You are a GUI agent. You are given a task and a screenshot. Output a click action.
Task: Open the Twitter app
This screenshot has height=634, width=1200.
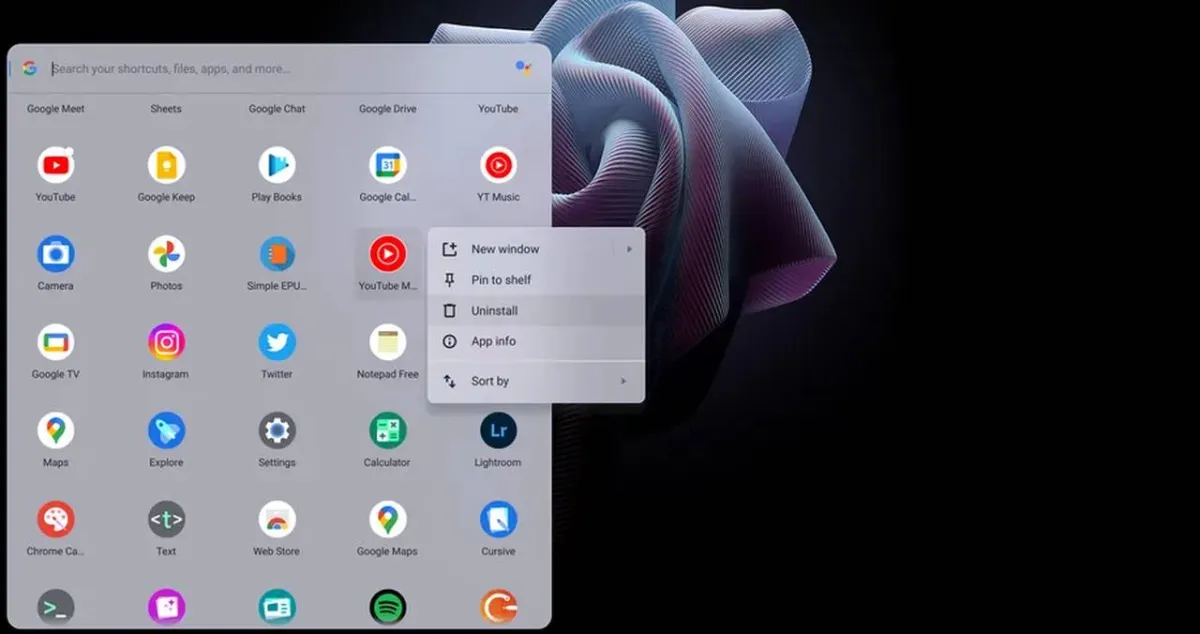(x=277, y=342)
